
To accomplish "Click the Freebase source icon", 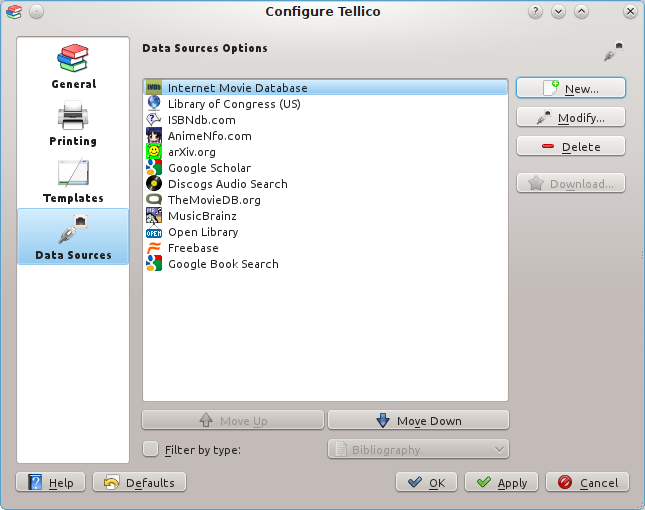I will 153,248.
